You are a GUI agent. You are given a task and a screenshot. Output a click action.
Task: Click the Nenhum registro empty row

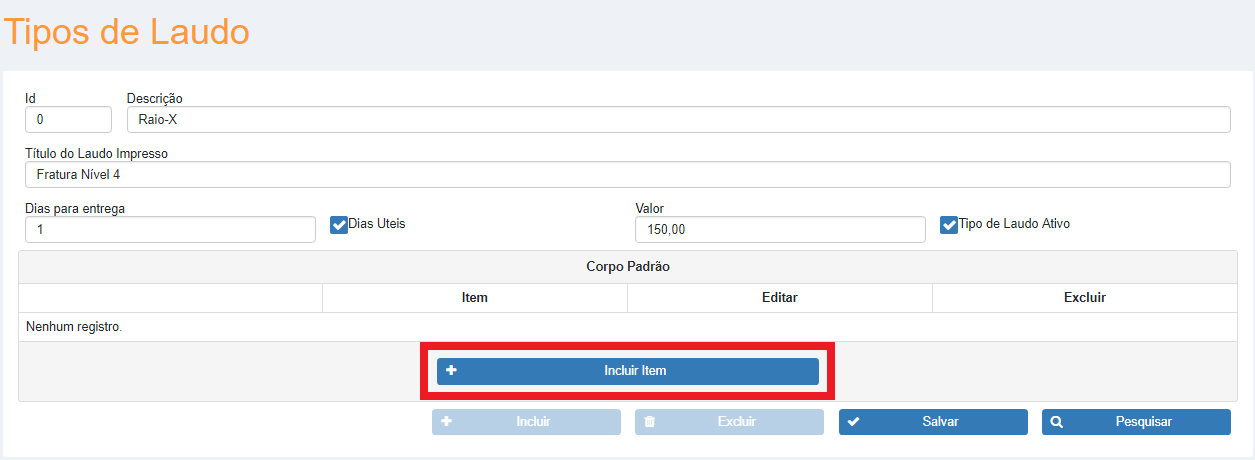(x=74, y=327)
